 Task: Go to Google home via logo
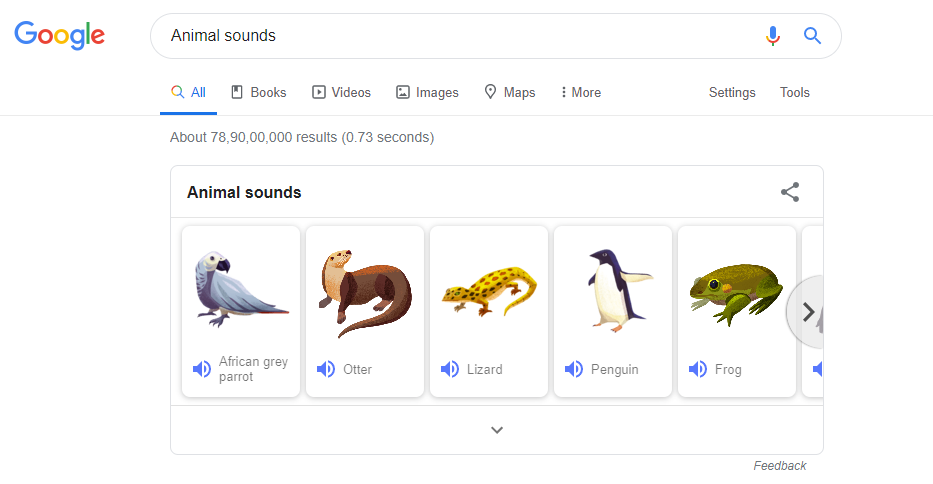pyautogui.click(x=60, y=35)
